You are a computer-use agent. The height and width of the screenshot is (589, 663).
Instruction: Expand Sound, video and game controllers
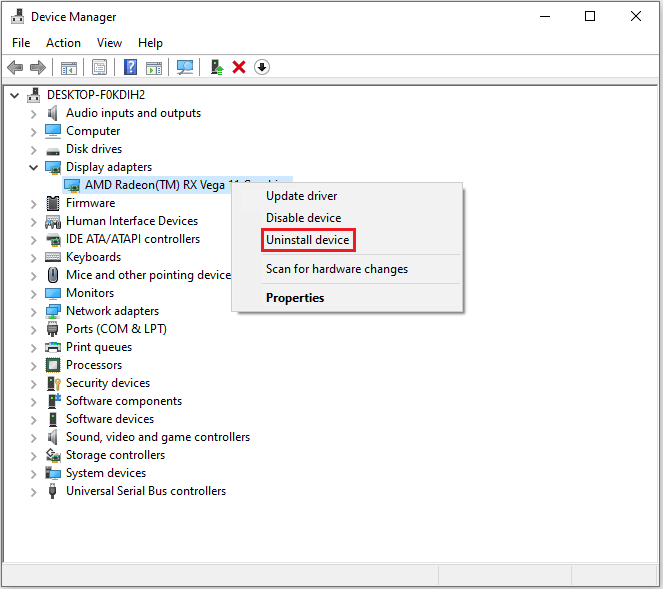click(x=34, y=437)
